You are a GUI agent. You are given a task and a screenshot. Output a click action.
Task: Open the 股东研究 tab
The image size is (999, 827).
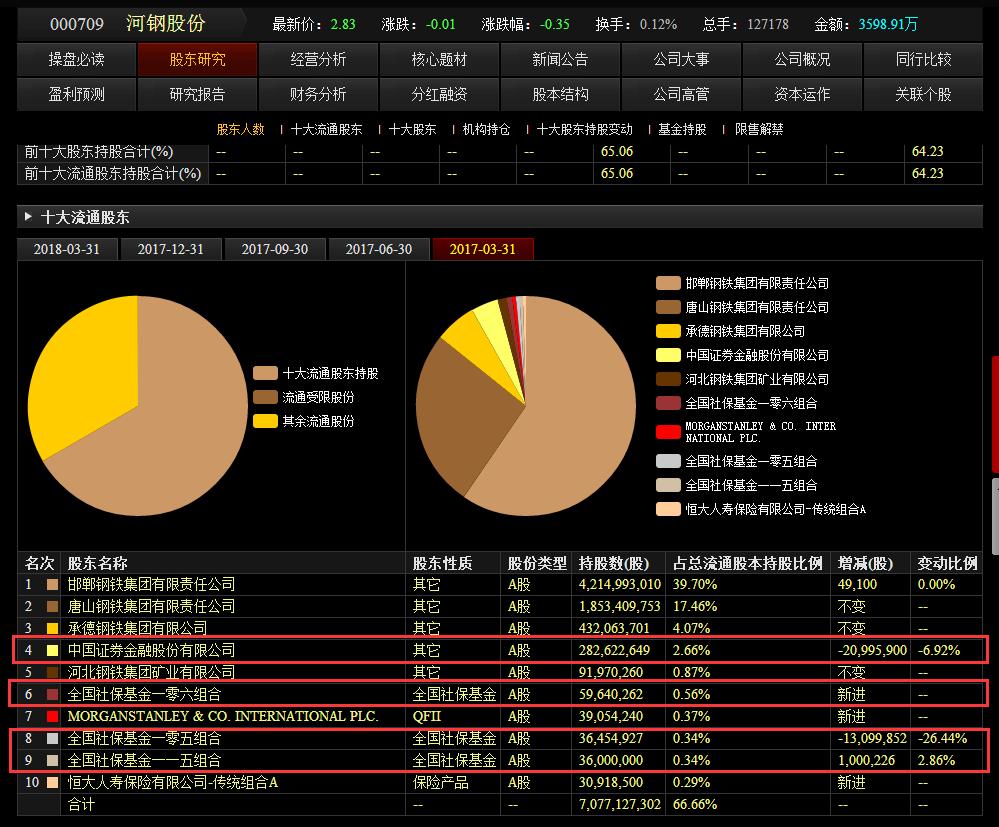197,60
